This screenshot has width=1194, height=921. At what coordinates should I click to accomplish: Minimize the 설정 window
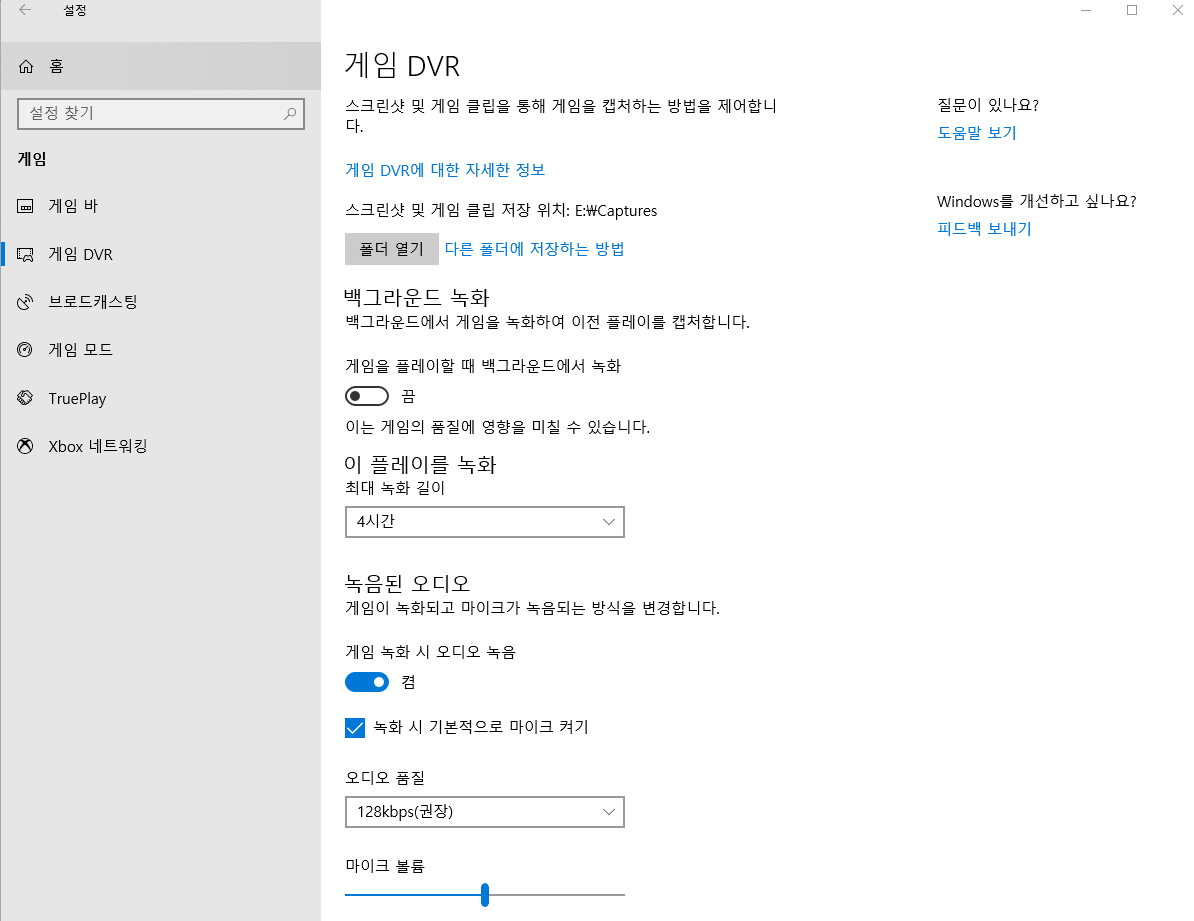(x=1087, y=11)
